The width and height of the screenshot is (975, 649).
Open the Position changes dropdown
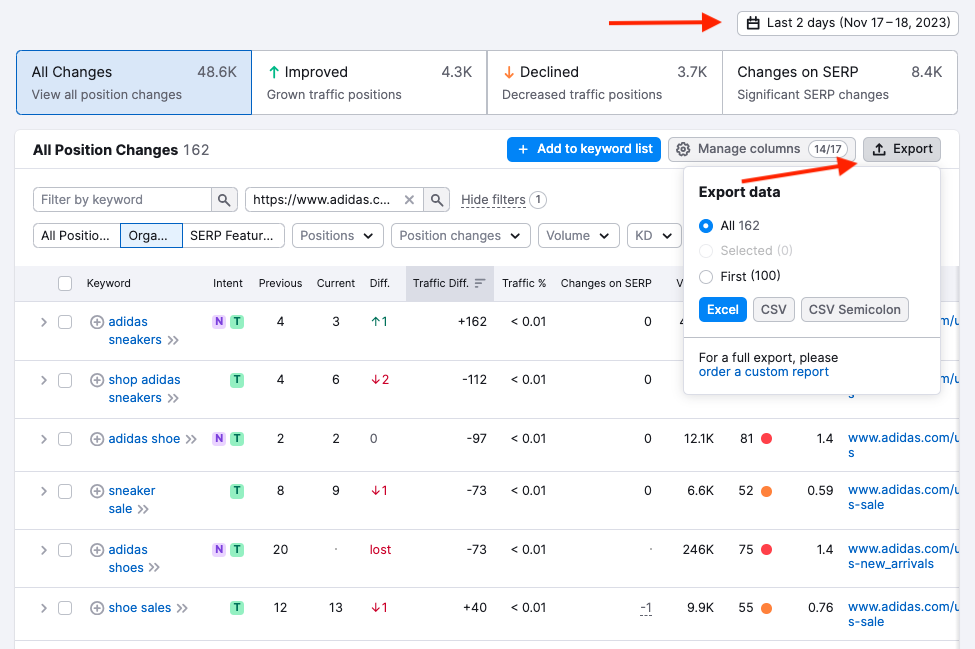[x=460, y=235]
